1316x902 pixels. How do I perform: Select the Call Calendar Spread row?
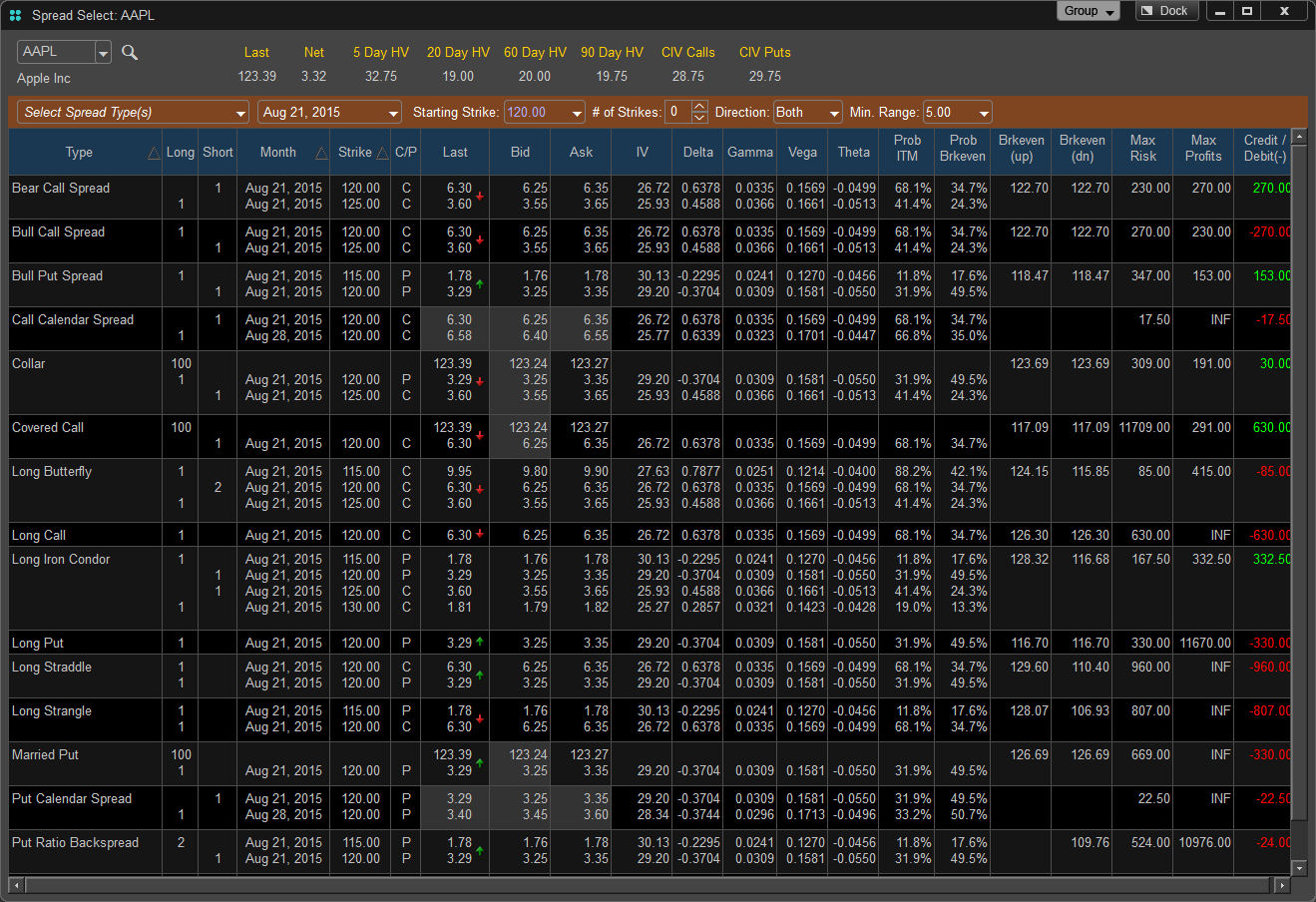tap(650, 328)
